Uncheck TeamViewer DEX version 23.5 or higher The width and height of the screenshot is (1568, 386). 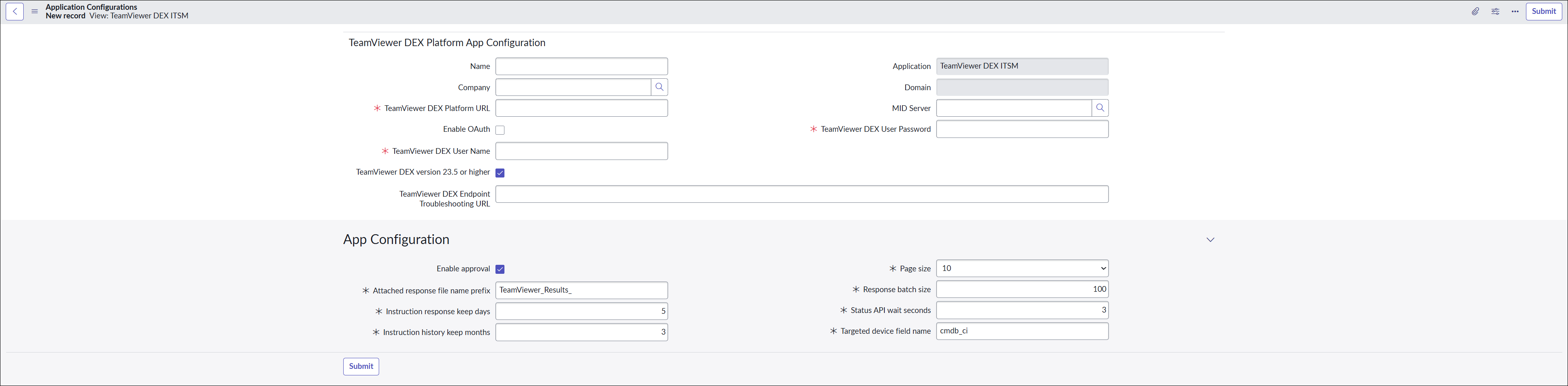(x=500, y=173)
